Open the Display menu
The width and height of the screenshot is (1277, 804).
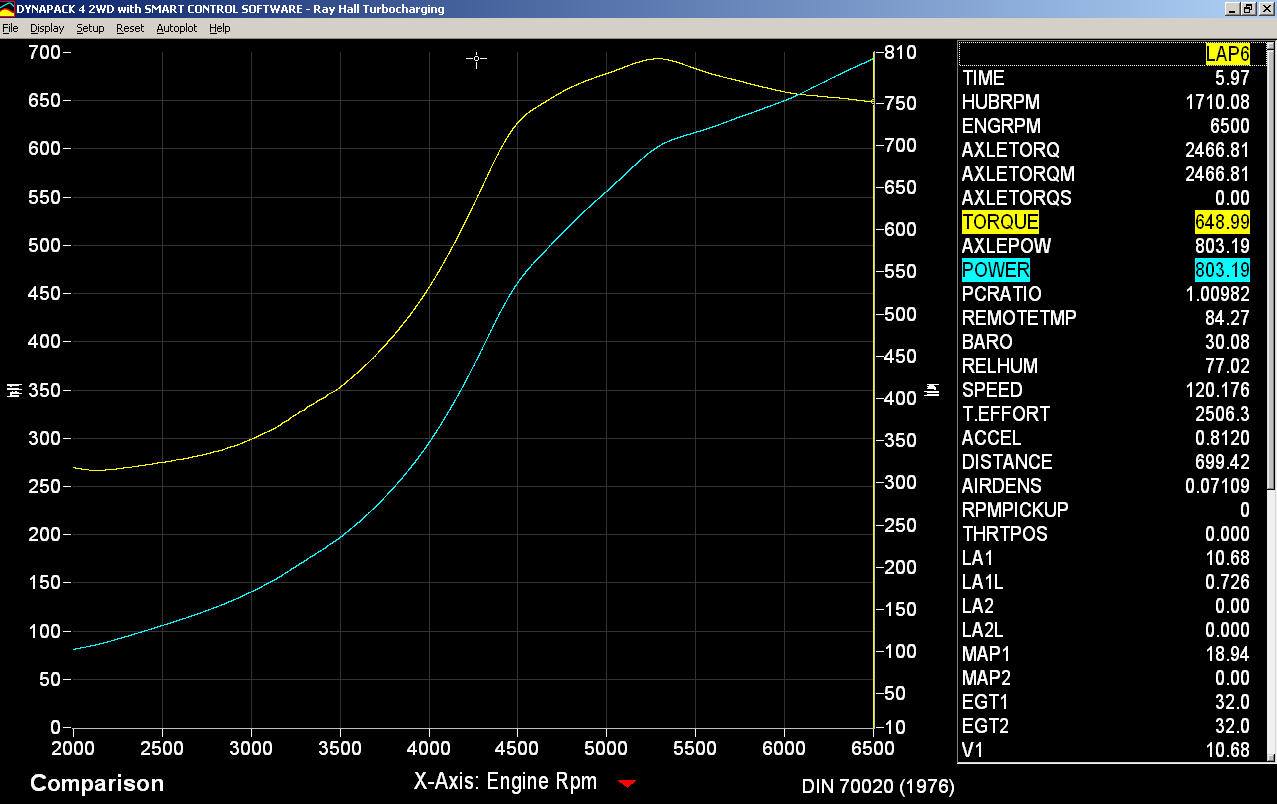point(47,28)
